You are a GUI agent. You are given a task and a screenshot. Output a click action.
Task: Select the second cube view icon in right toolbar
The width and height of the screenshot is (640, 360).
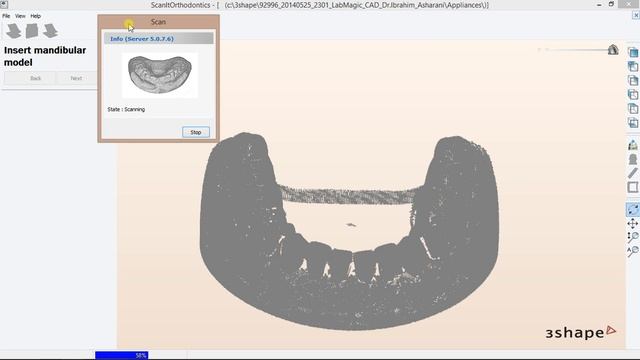(633, 66)
